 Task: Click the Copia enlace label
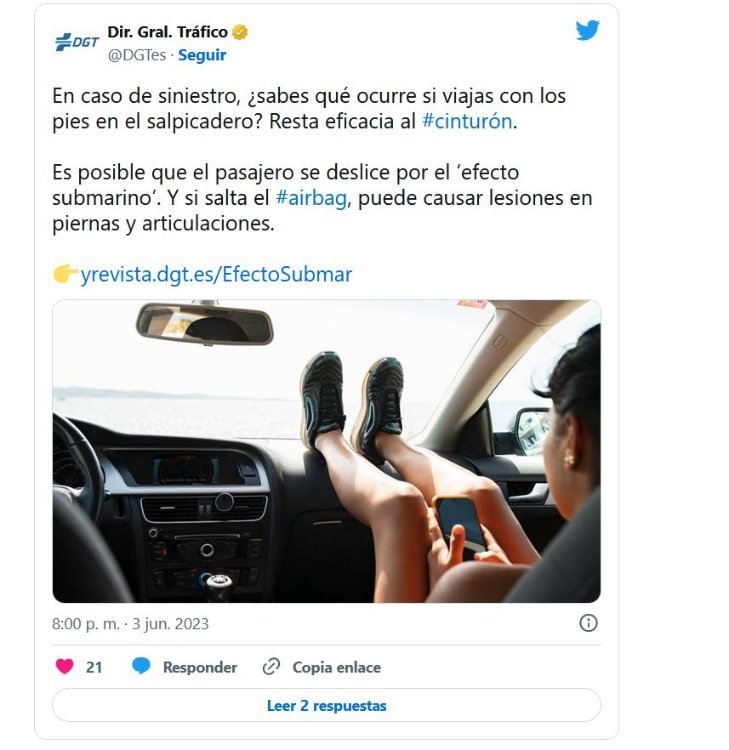(337, 667)
